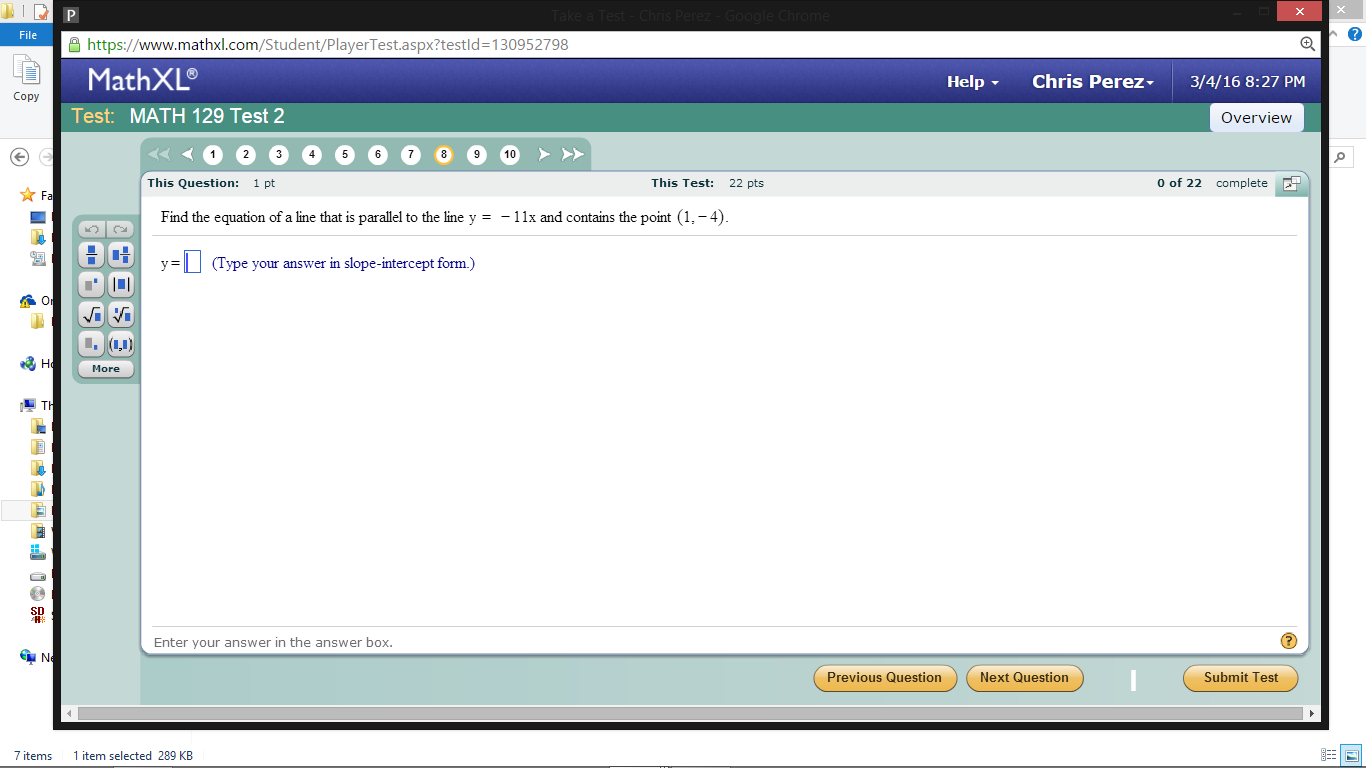The width and height of the screenshot is (1366, 768).
Task: Insert an nth root template
Action: pos(120,314)
